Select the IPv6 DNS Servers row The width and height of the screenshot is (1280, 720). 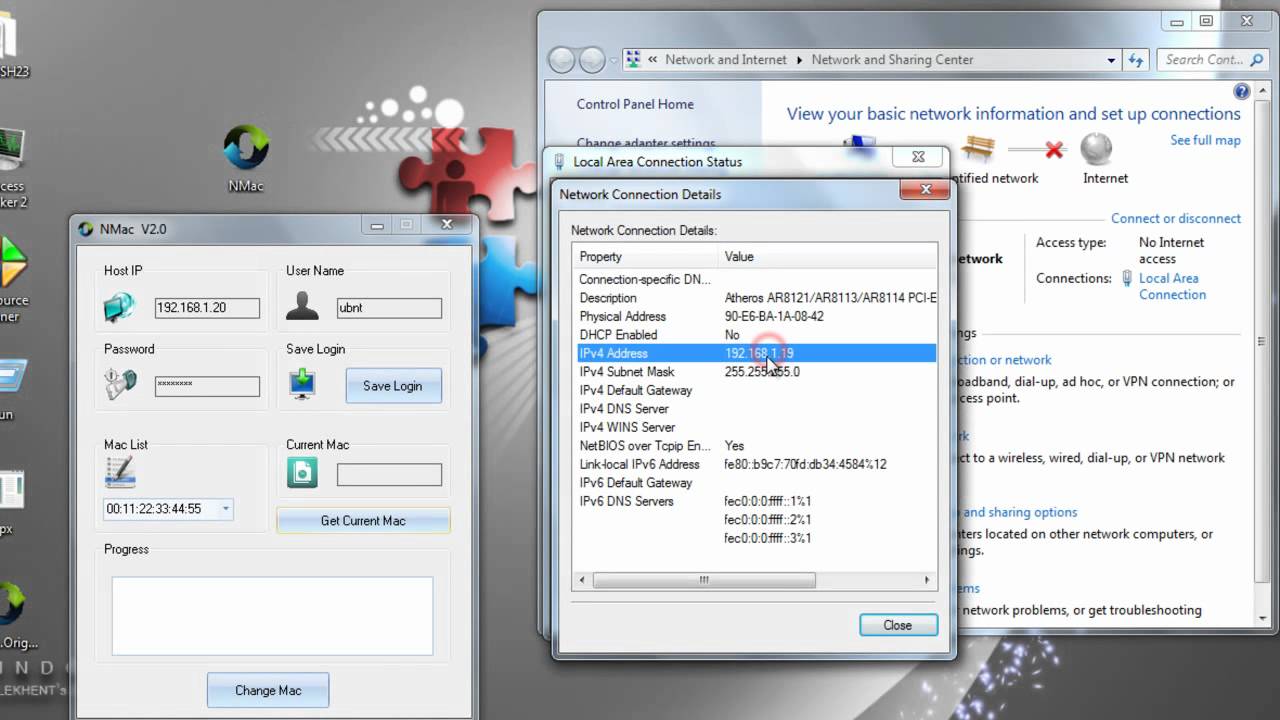756,501
